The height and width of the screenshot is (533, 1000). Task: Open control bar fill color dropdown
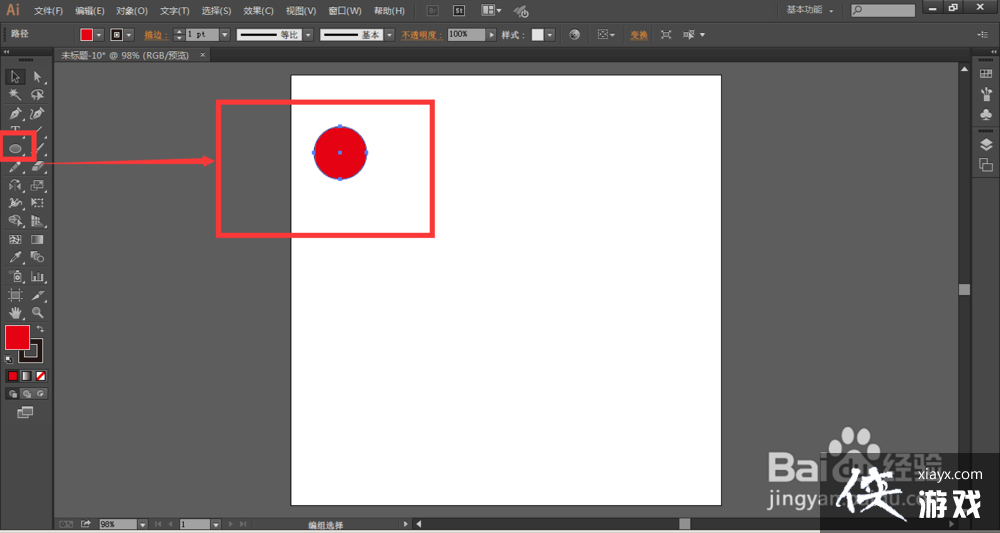click(x=99, y=35)
